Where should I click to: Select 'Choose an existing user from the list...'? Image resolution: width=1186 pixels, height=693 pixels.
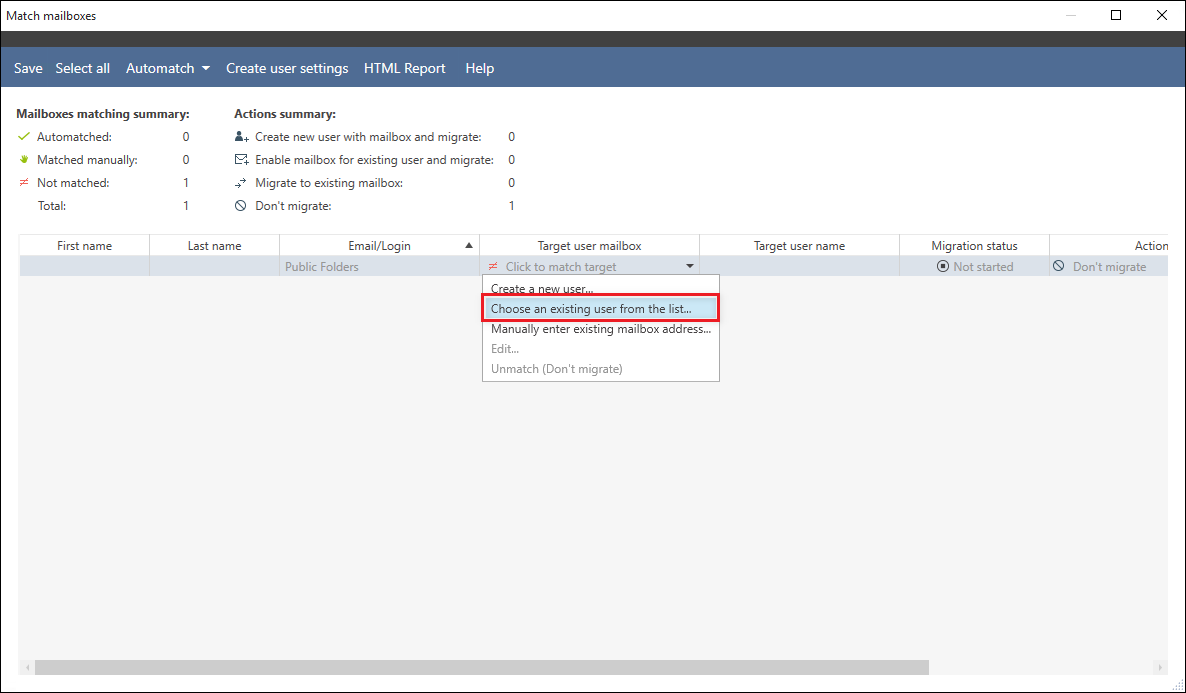click(601, 309)
